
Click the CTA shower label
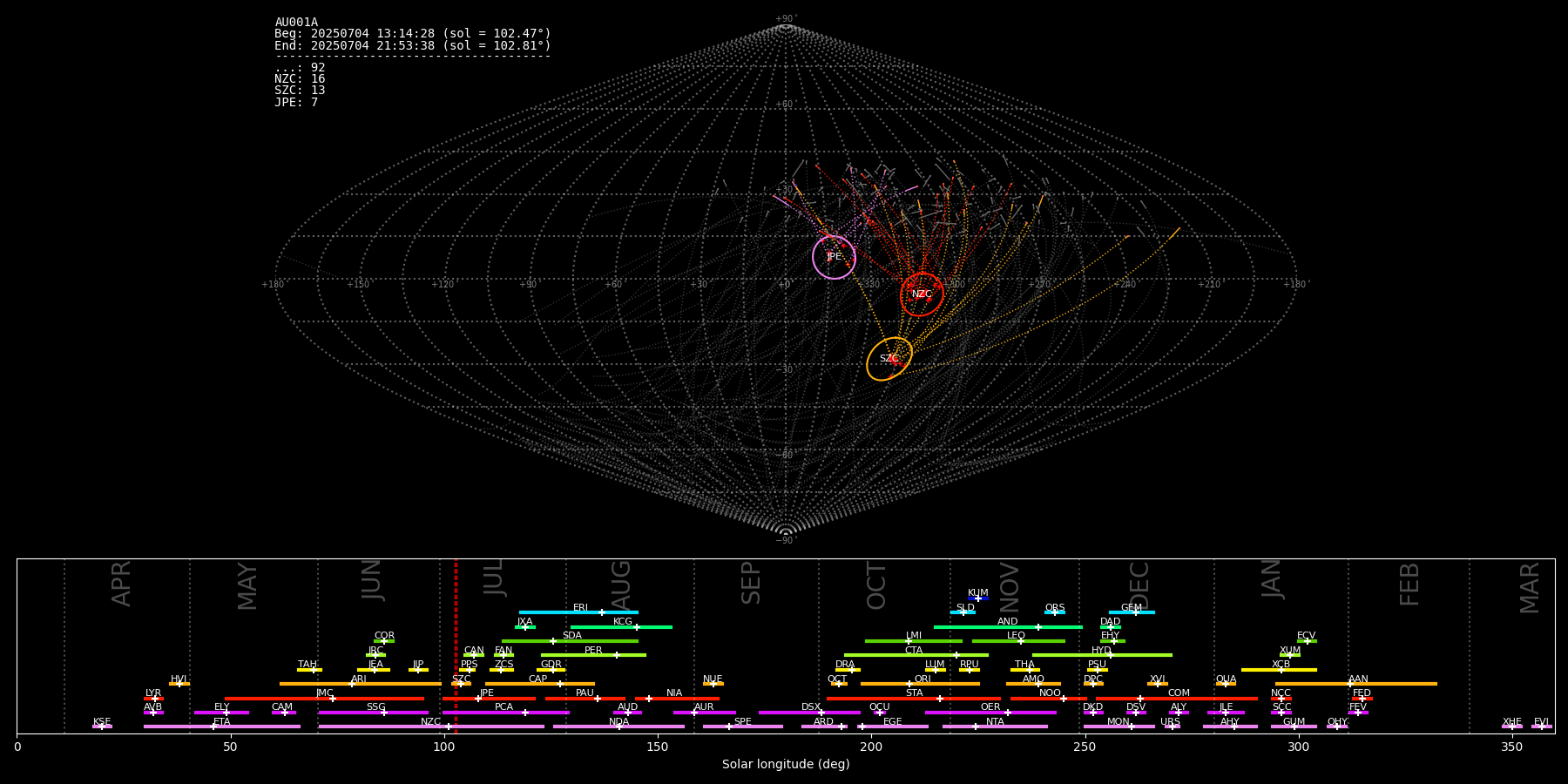[914, 651]
